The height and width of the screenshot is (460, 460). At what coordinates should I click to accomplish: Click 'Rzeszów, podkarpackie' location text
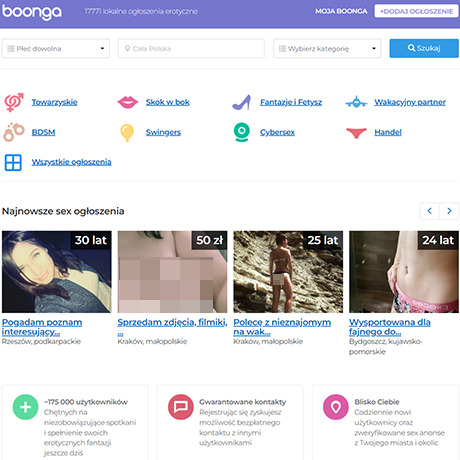coord(41,341)
